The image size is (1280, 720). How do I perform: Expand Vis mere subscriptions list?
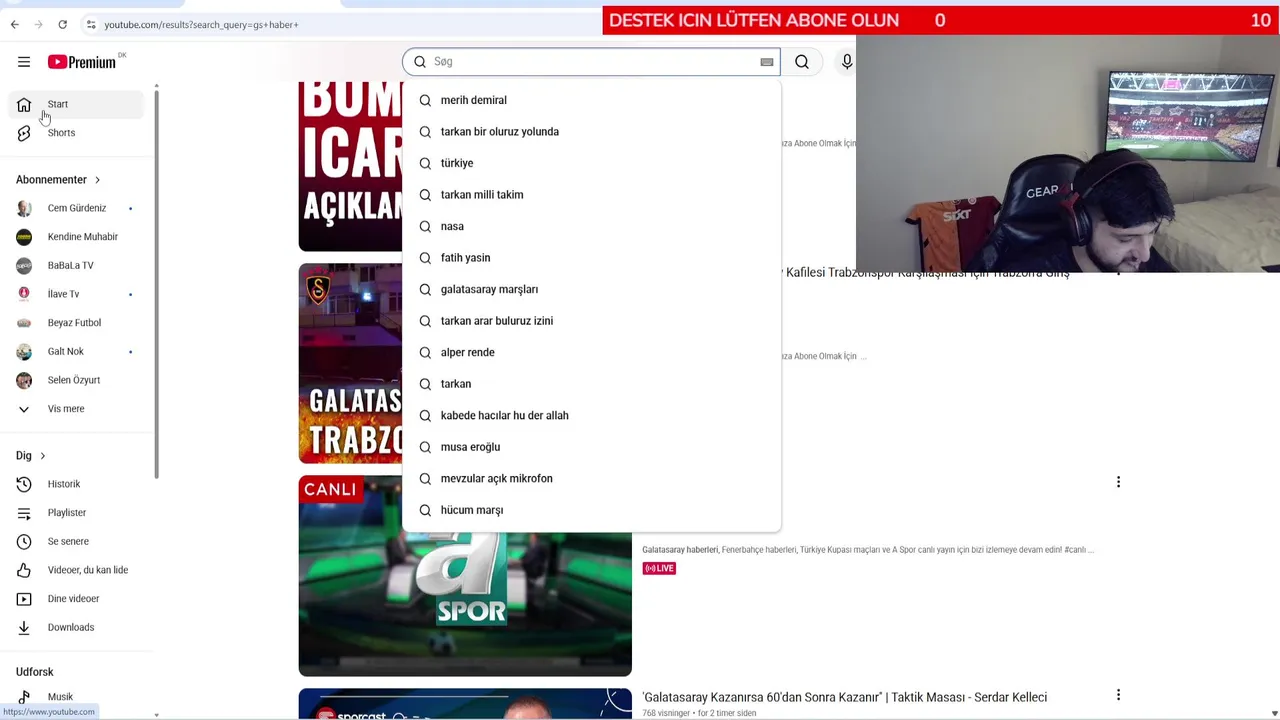click(76, 409)
